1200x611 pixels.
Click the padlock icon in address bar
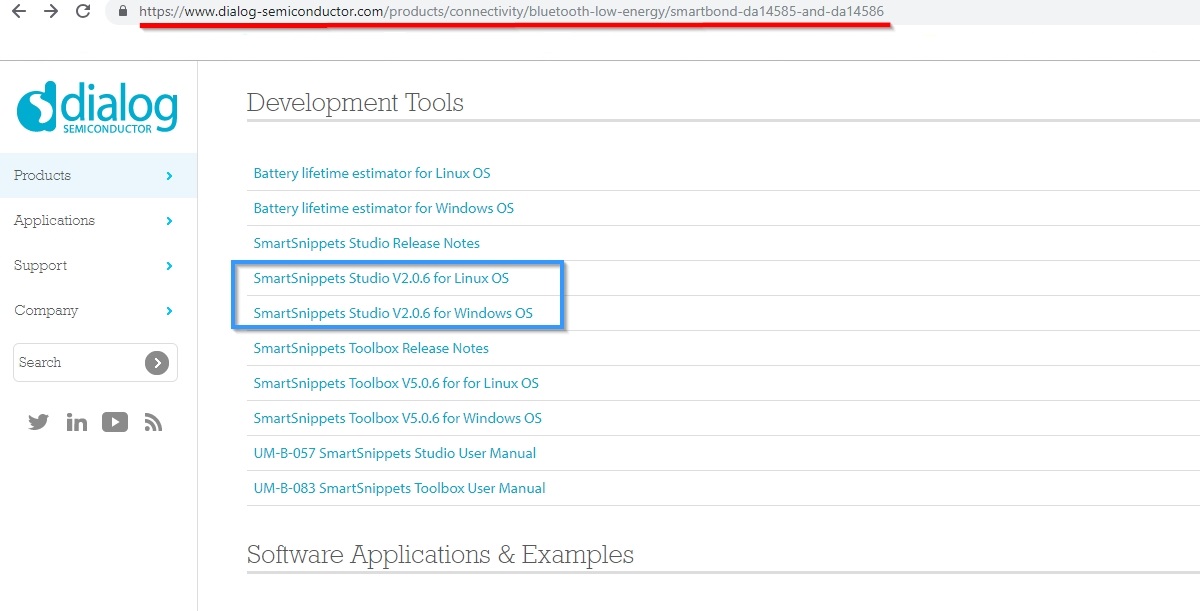123,12
